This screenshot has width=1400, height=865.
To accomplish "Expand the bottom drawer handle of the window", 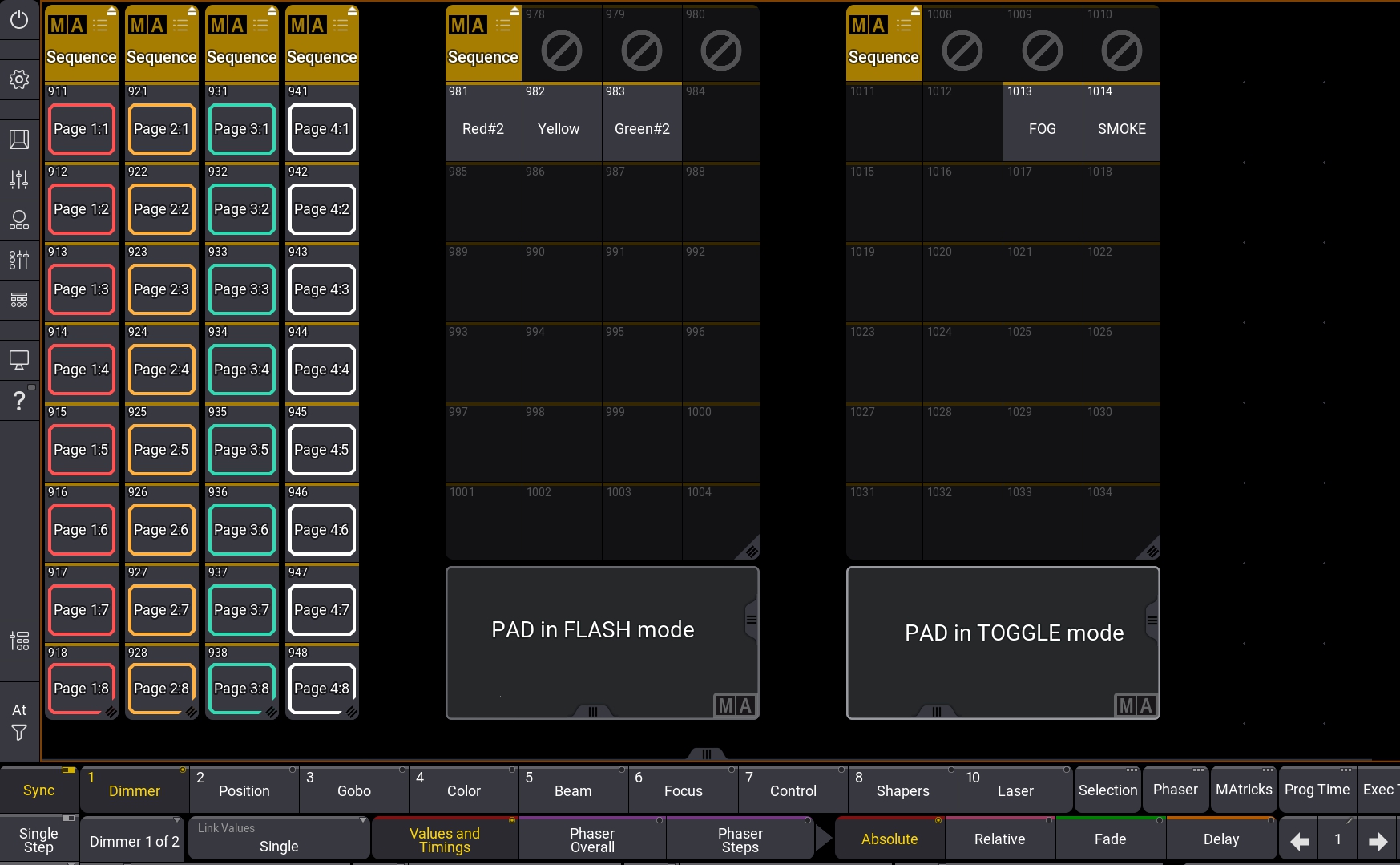I will pyautogui.click(x=706, y=754).
